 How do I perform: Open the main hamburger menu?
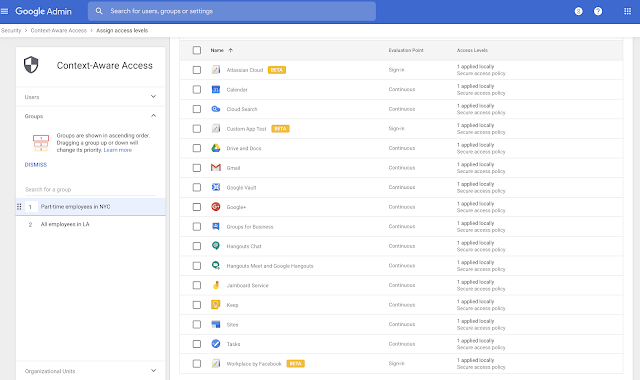pos(4,11)
